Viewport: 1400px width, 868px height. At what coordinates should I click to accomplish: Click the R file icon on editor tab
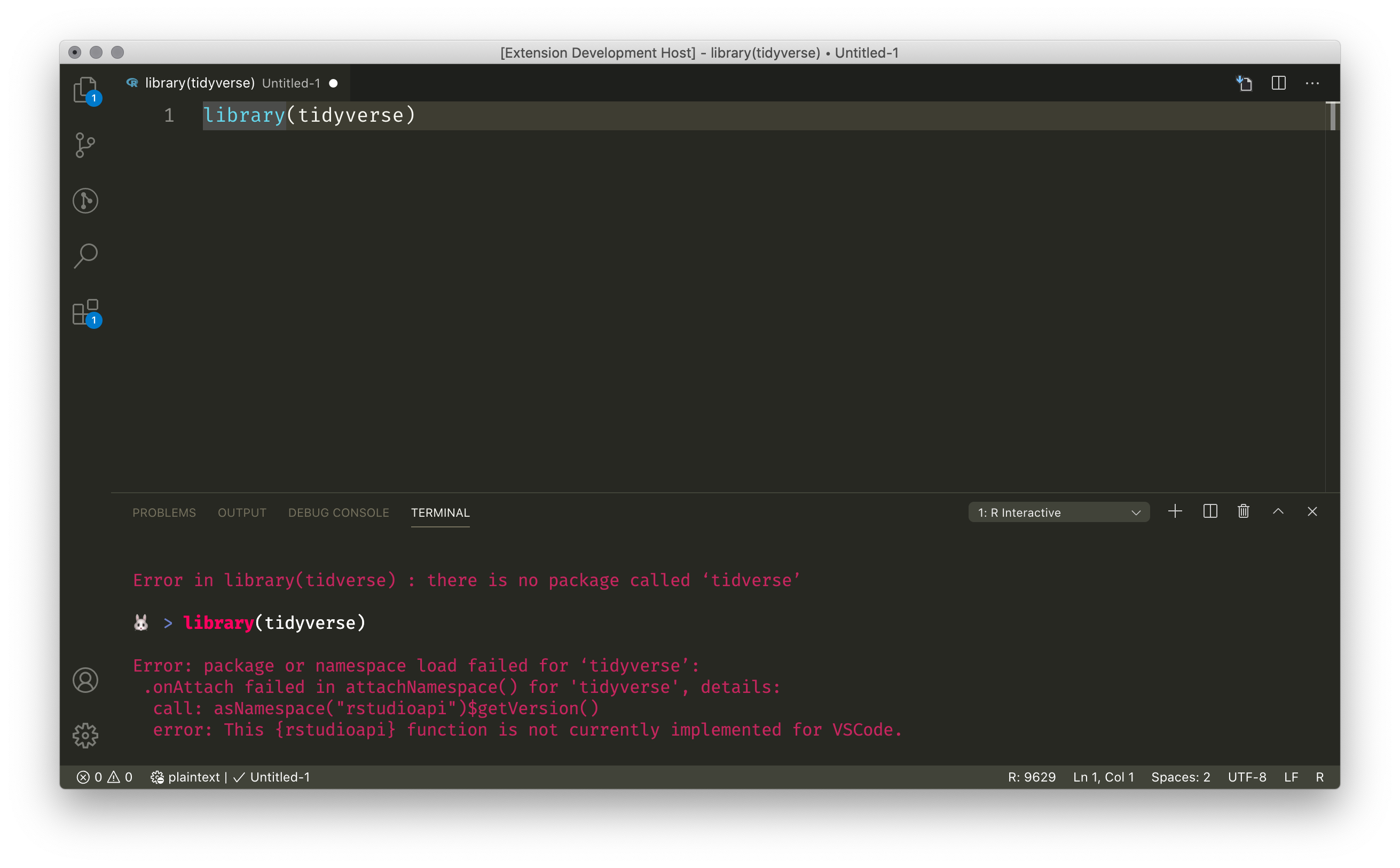point(132,83)
